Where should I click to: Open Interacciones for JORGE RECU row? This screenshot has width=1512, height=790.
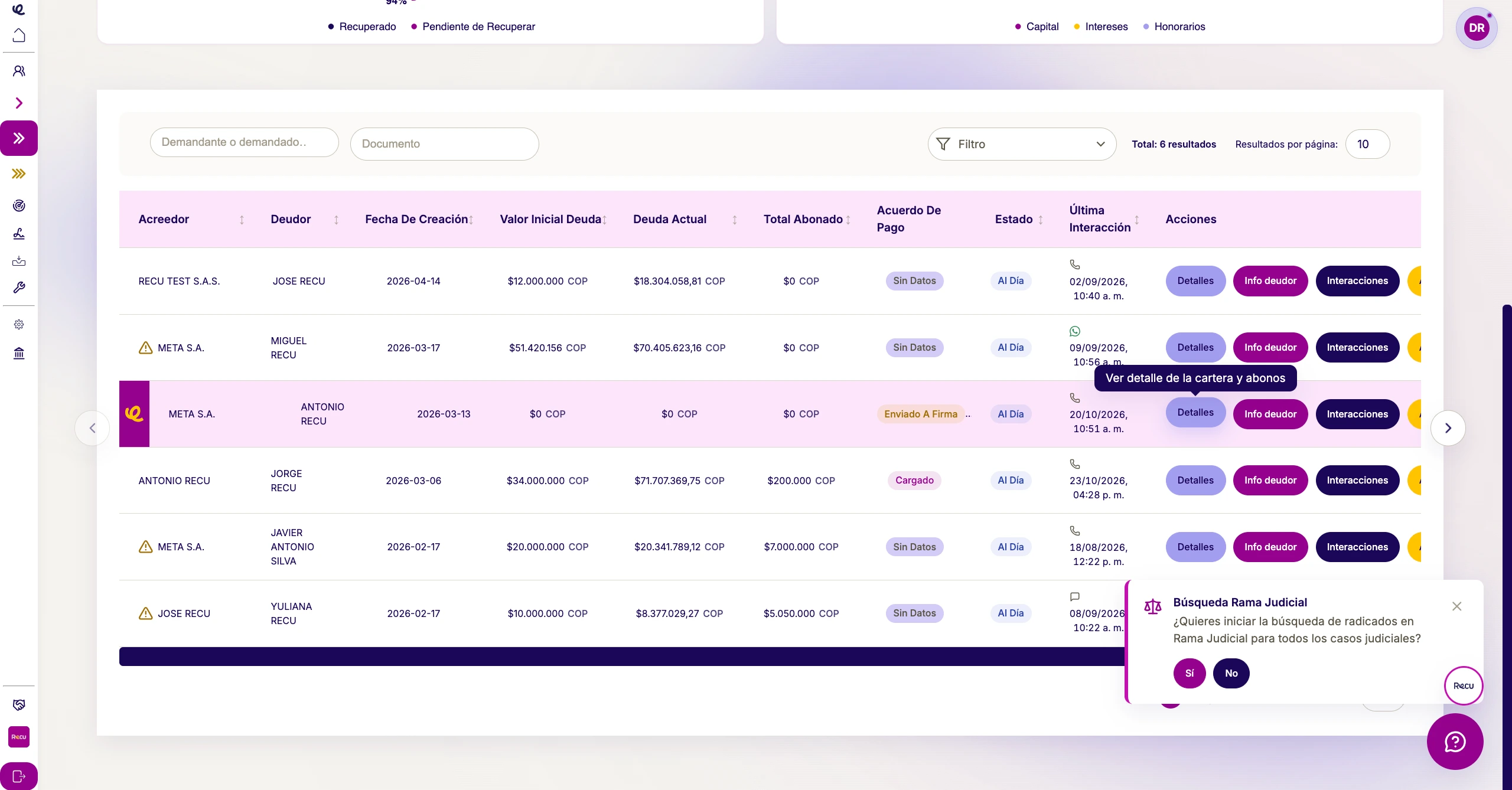[x=1357, y=481]
